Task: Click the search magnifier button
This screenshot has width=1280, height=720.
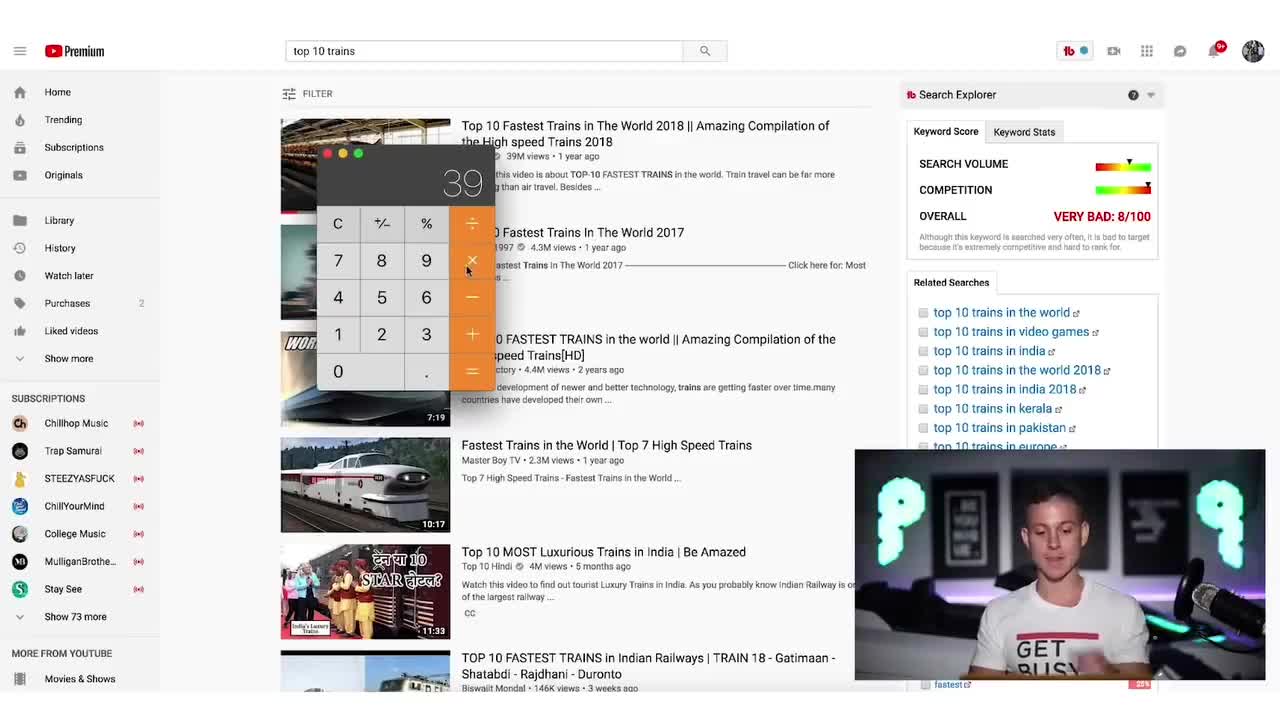Action: pos(705,51)
